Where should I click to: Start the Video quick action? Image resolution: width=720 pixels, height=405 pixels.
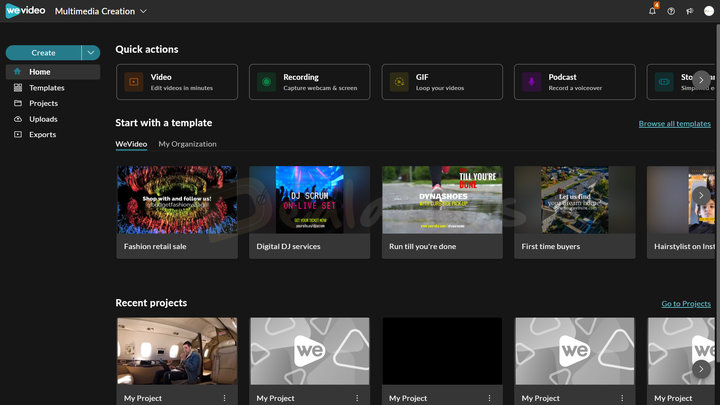177,82
